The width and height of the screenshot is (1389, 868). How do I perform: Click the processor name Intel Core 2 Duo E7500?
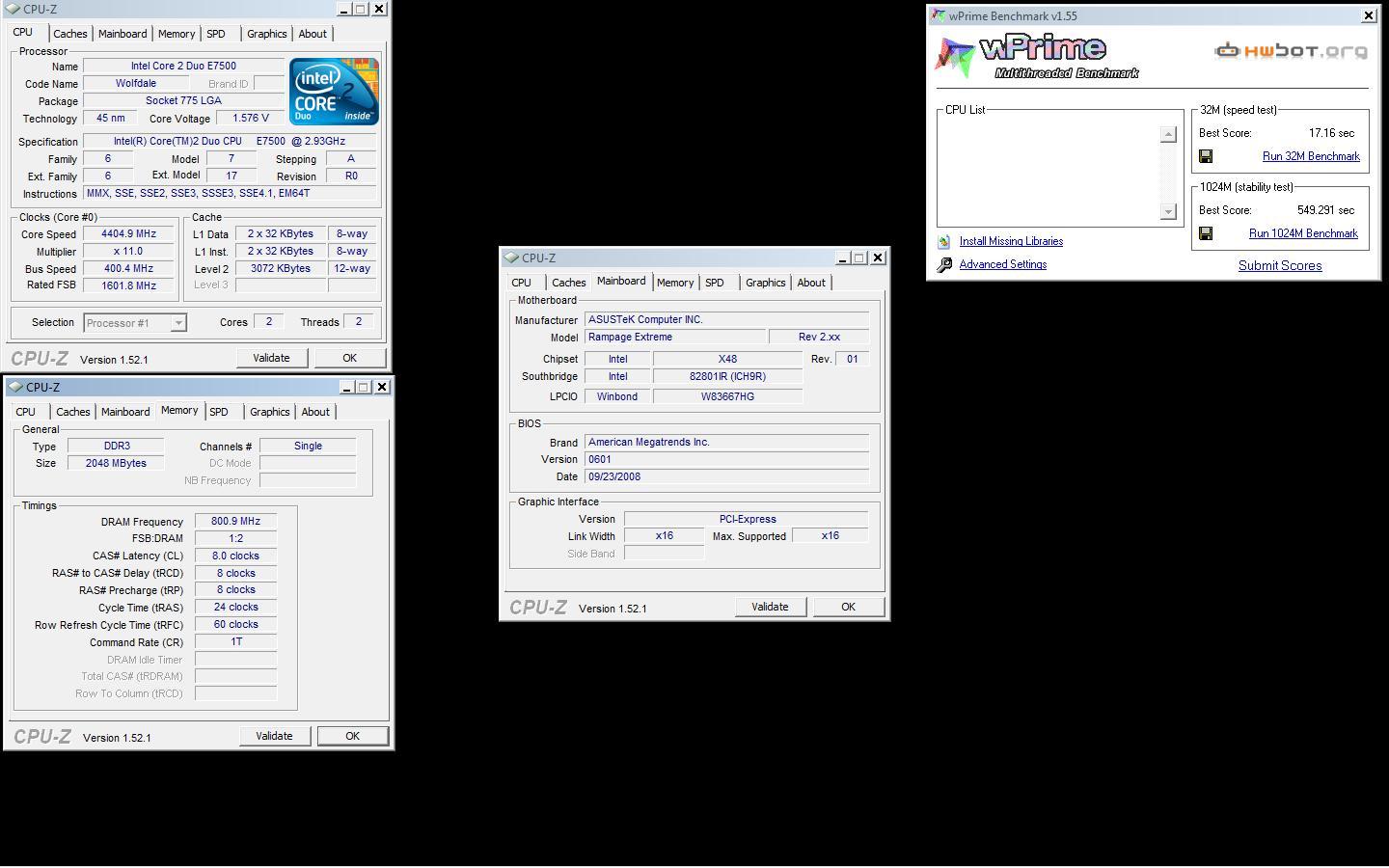183,66
